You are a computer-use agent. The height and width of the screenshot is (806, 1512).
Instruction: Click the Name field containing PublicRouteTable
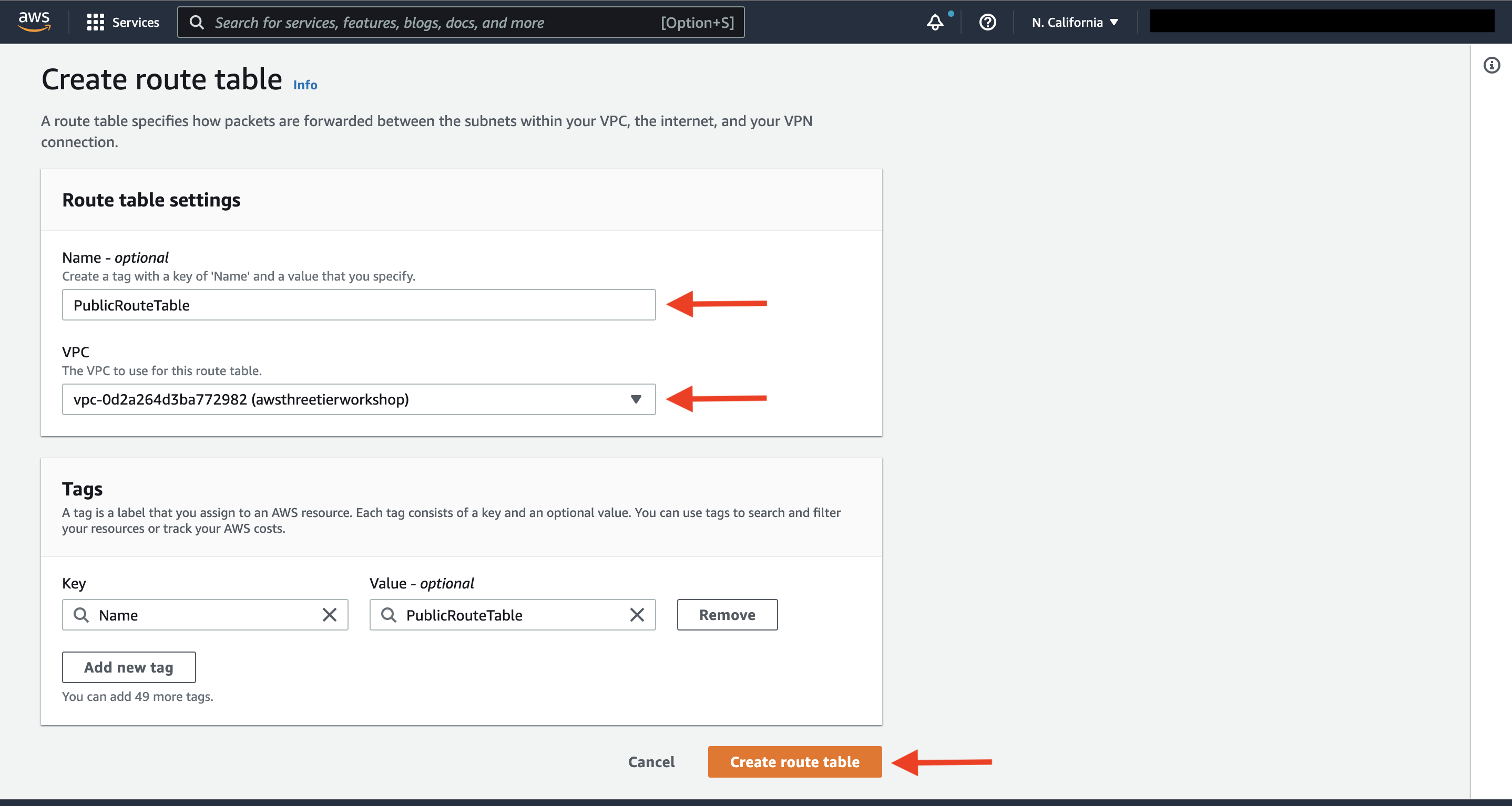[x=359, y=304]
